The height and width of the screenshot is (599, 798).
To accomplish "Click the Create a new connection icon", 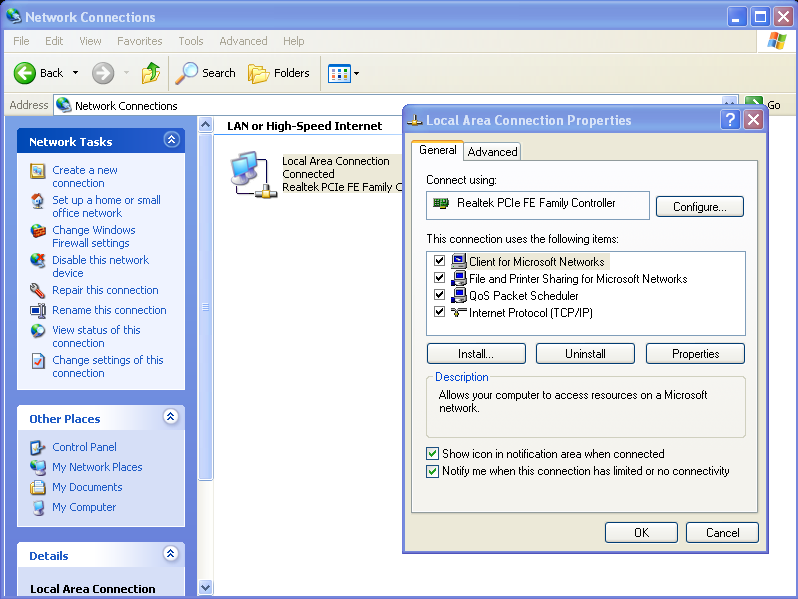I will pyautogui.click(x=38, y=171).
